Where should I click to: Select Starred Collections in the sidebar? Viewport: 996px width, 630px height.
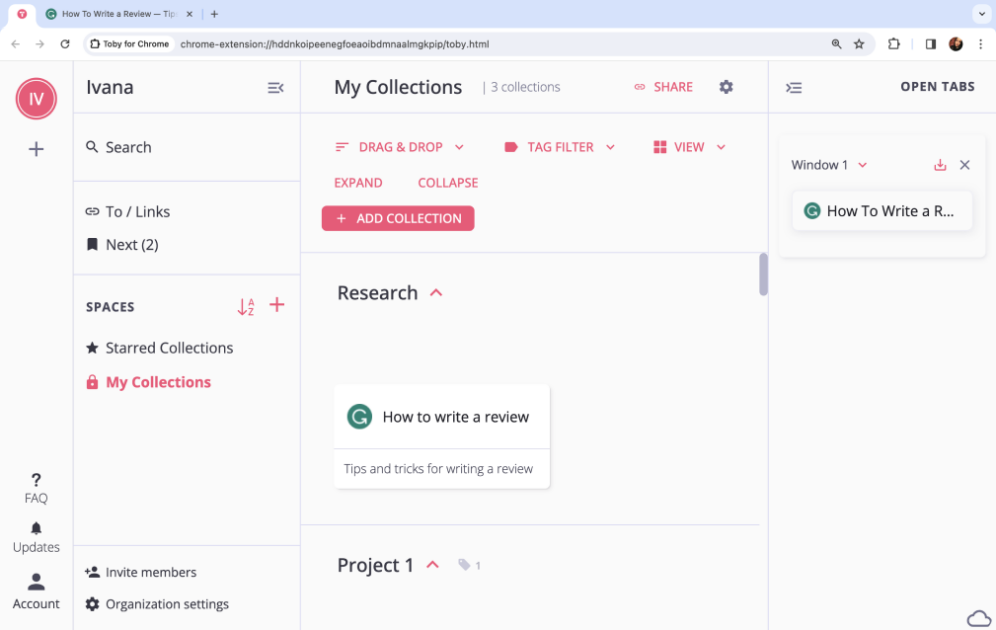(168, 347)
